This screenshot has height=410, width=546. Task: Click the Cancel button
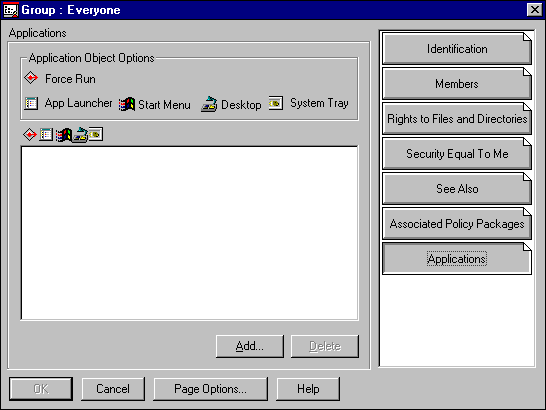[x=113, y=389]
